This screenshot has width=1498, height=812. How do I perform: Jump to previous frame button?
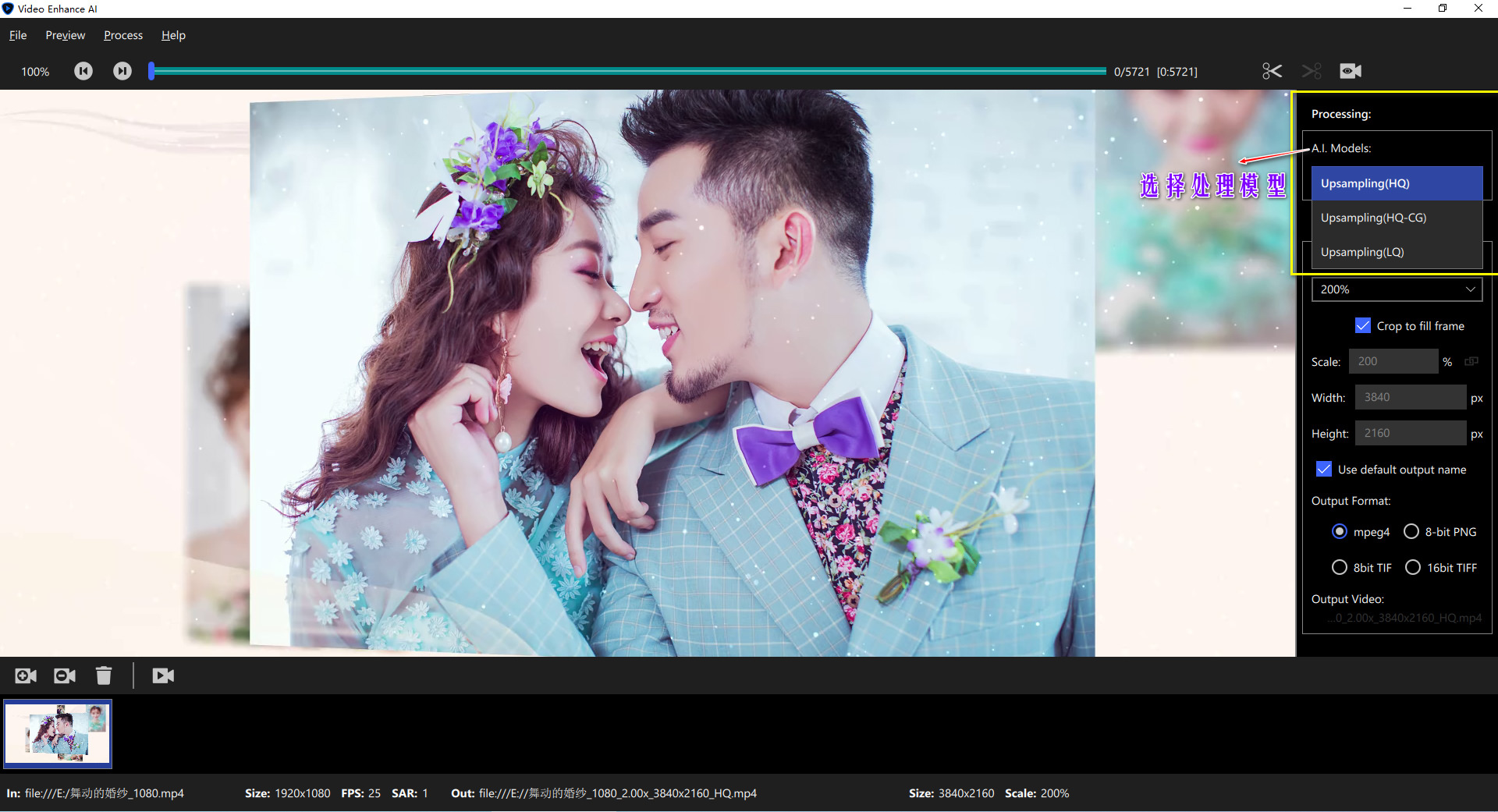click(83, 71)
